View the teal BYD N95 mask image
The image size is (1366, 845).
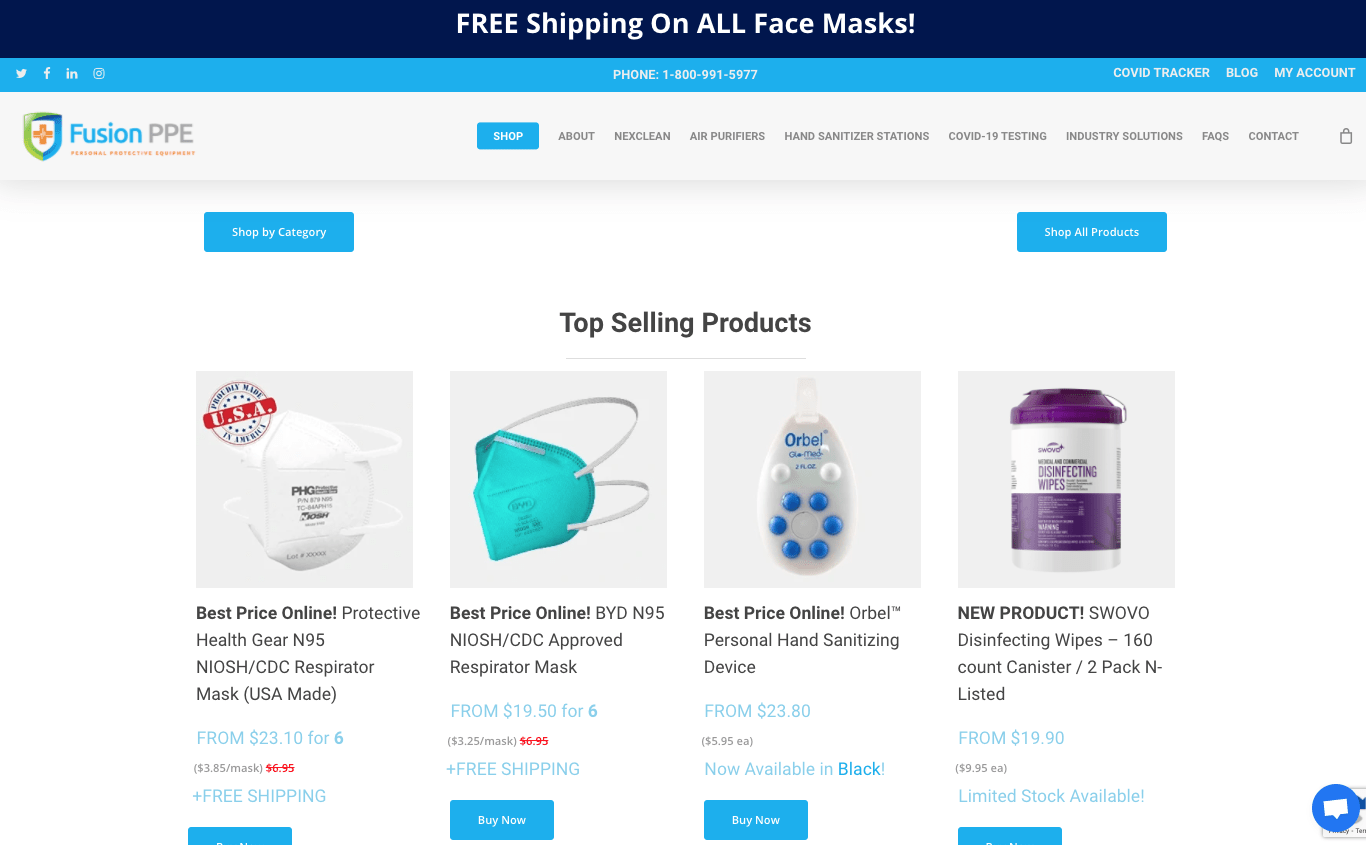pyautogui.click(x=558, y=479)
